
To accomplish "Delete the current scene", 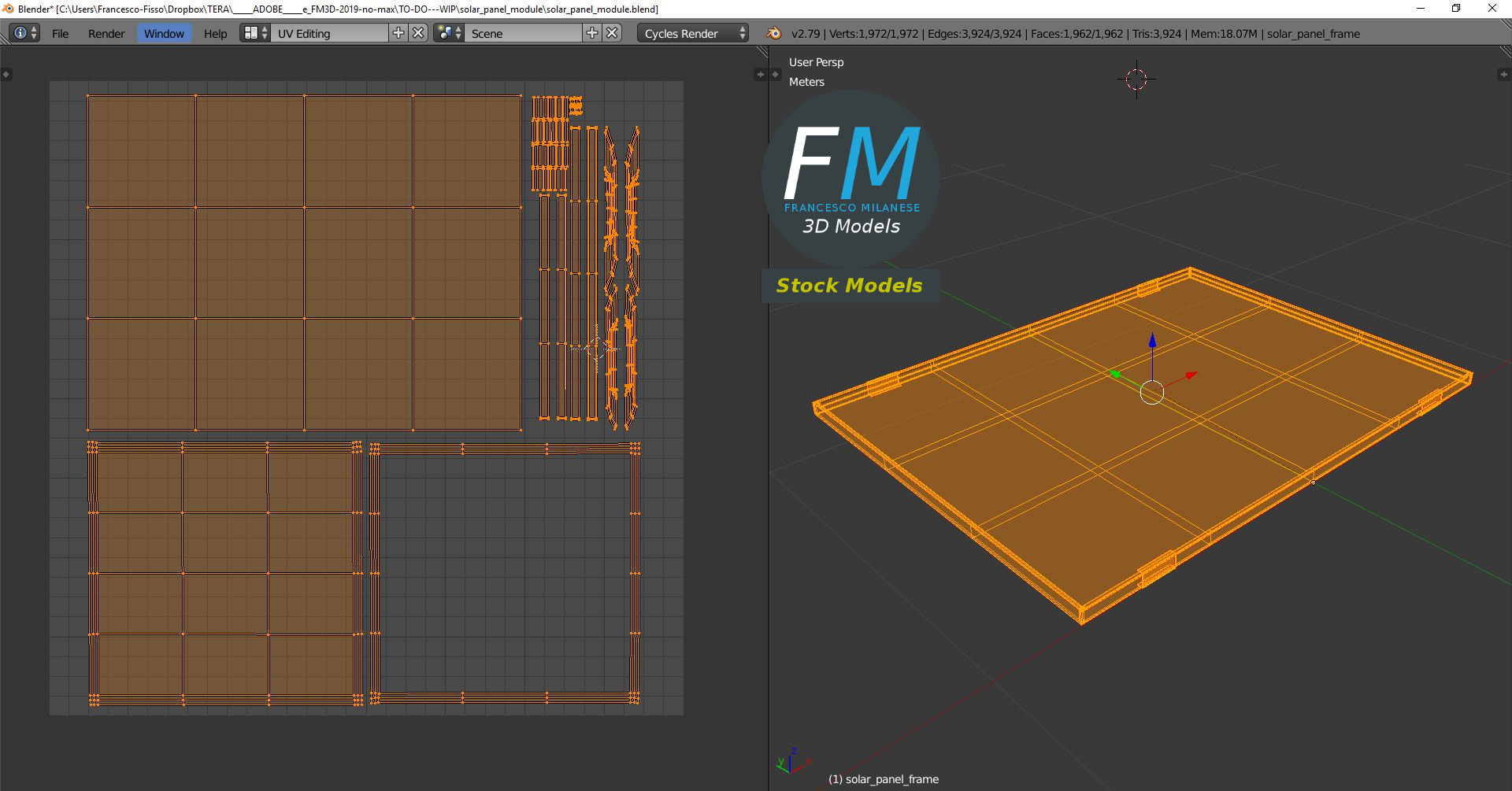I will click(x=612, y=33).
